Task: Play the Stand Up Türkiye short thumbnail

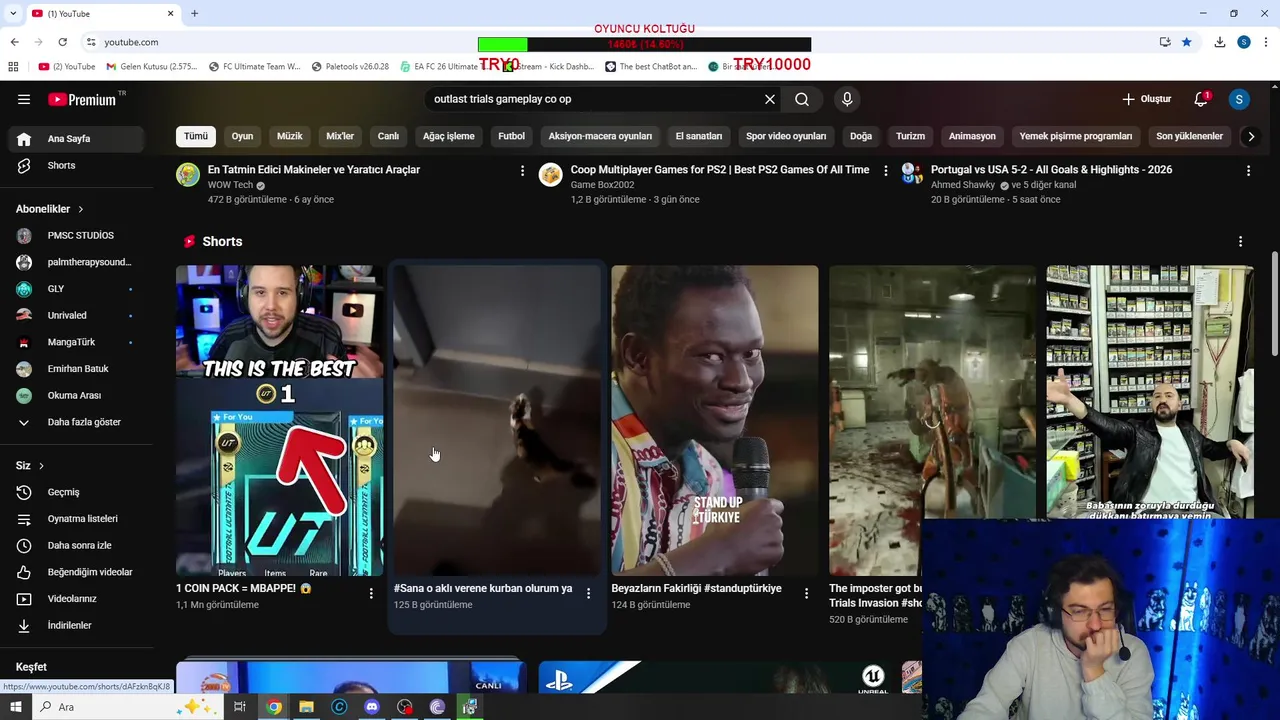Action: click(x=715, y=420)
